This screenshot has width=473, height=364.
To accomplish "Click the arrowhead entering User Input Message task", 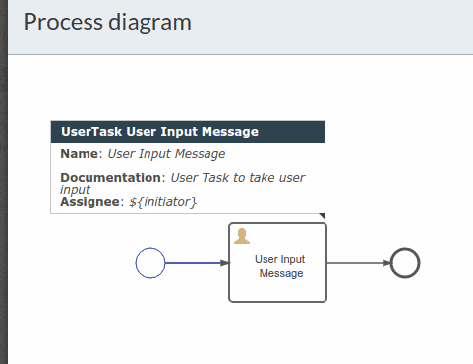I will [225, 263].
